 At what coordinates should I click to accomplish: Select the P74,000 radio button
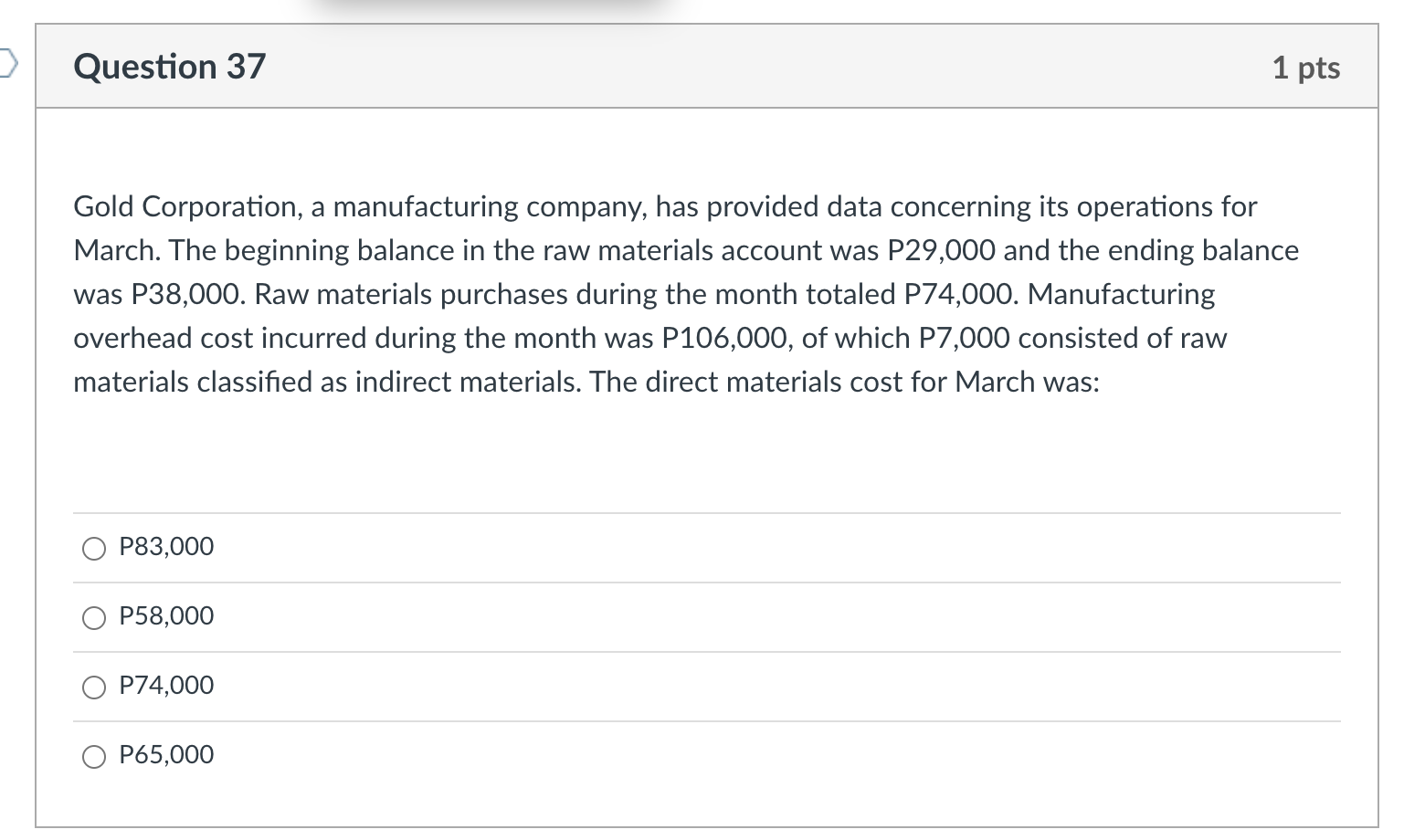tap(93, 688)
